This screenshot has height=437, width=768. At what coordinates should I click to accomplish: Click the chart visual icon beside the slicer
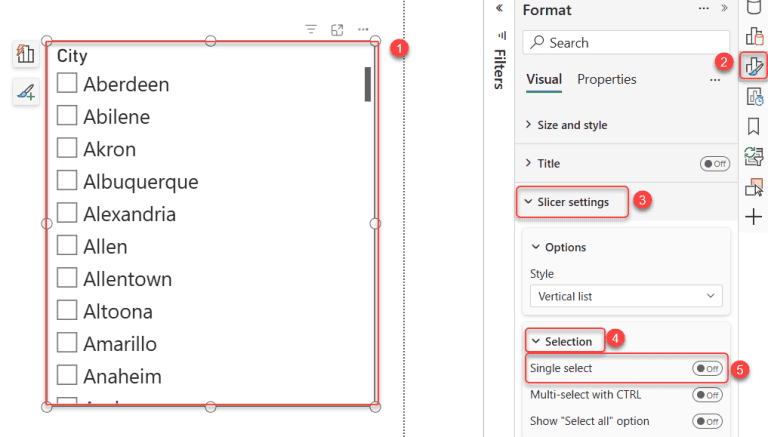point(25,53)
